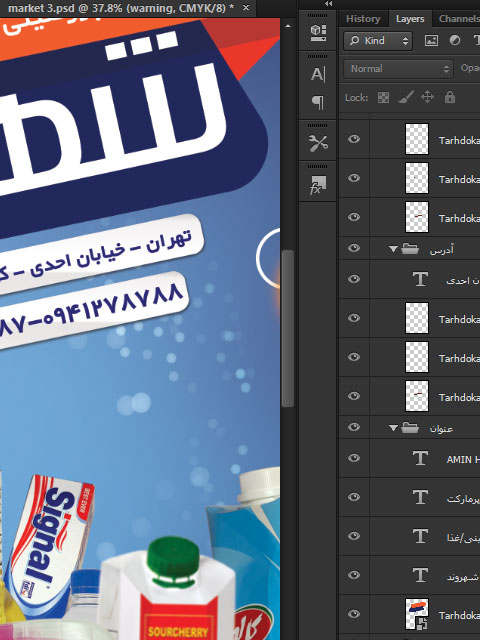Click the canvas scroll-up arrow
The image size is (480, 640).
tap(288, 26)
